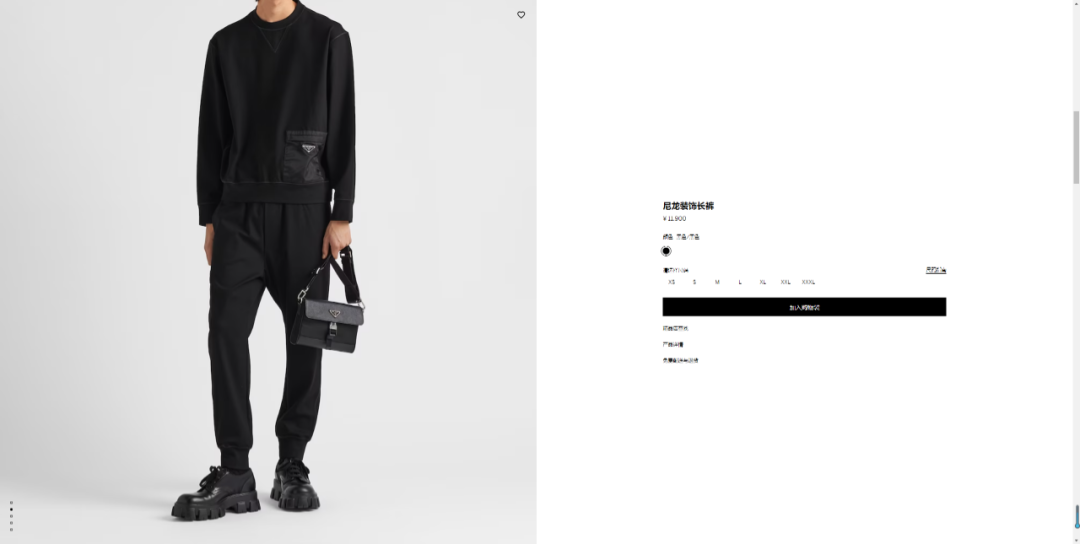Screen dimensions: 1080x544
Task: Expand the first product details section
Action: [x=675, y=328]
